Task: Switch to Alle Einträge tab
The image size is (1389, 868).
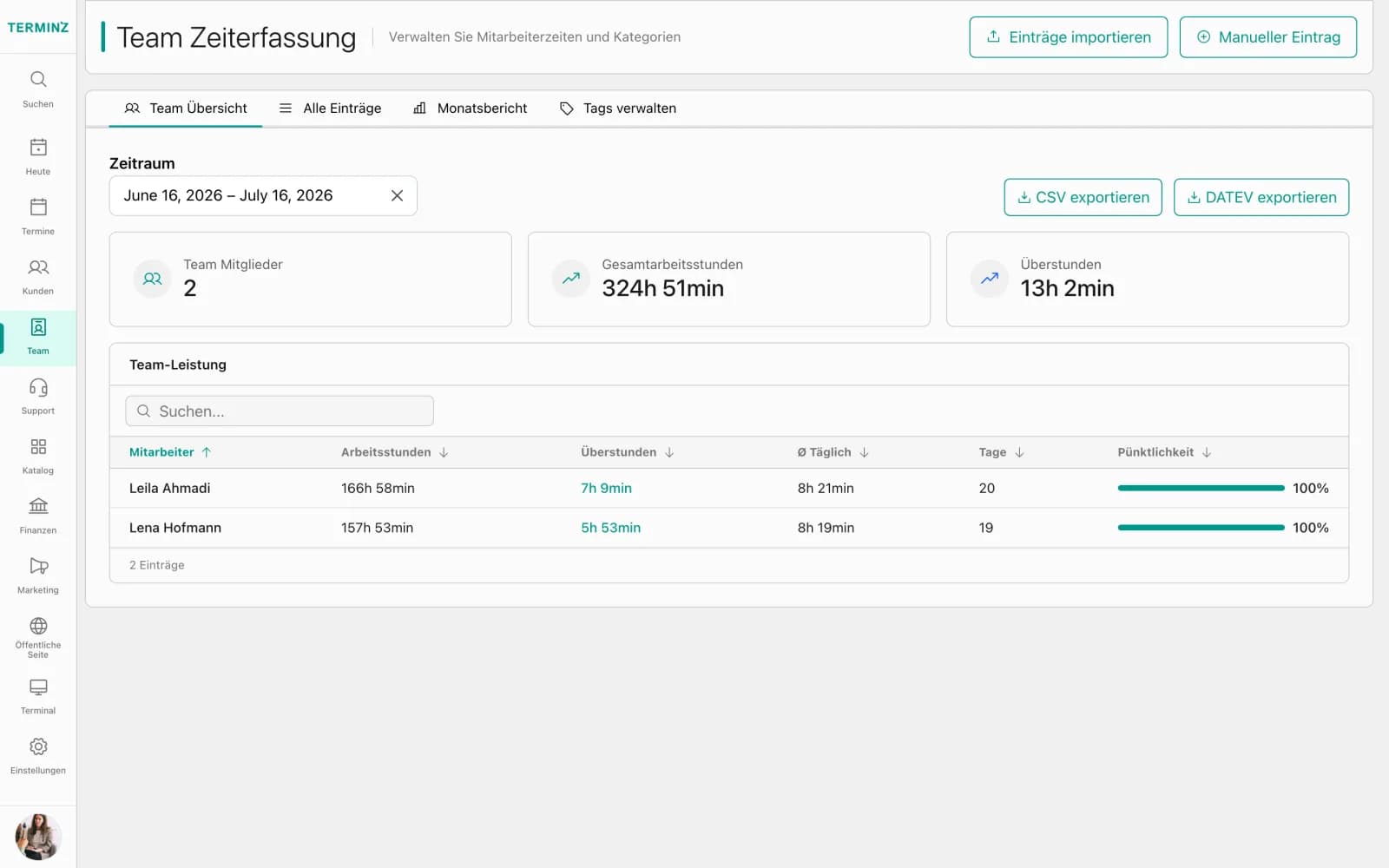Action: pos(330,108)
